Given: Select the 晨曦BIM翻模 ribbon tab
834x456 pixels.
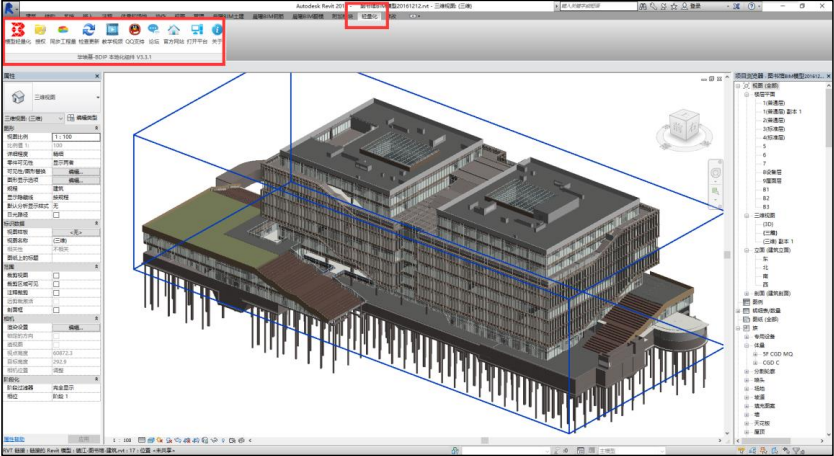Looking at the screenshot, I should point(308,16).
